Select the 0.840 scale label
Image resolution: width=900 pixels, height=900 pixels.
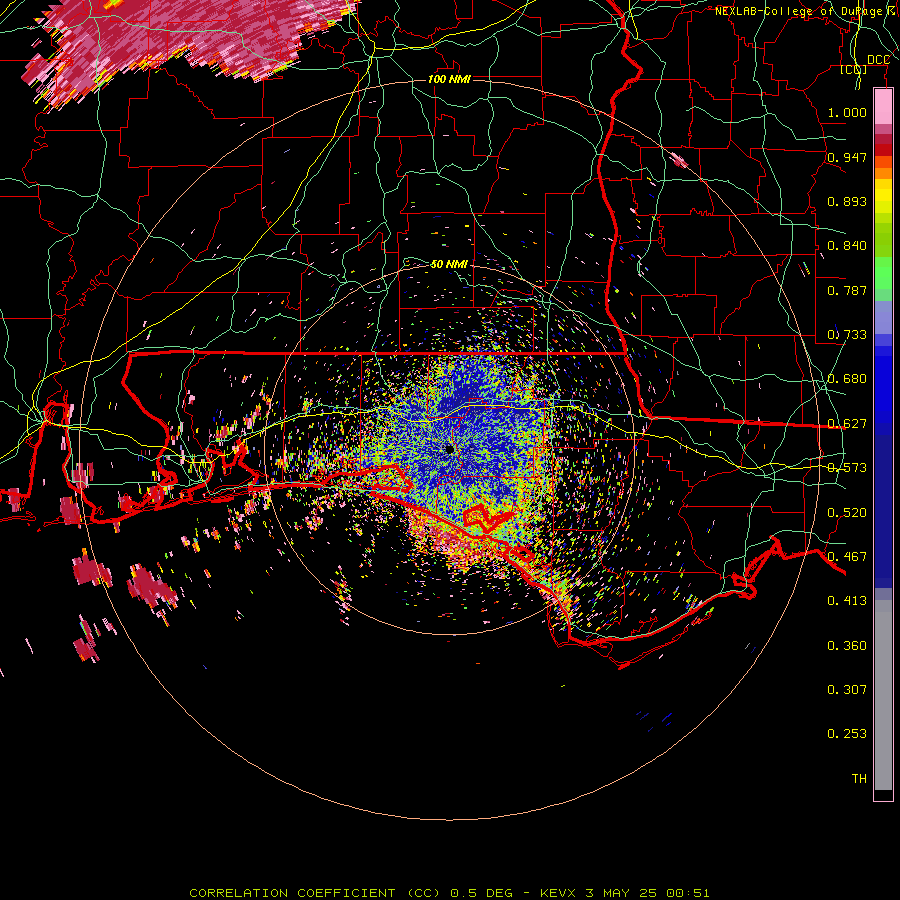coord(847,246)
